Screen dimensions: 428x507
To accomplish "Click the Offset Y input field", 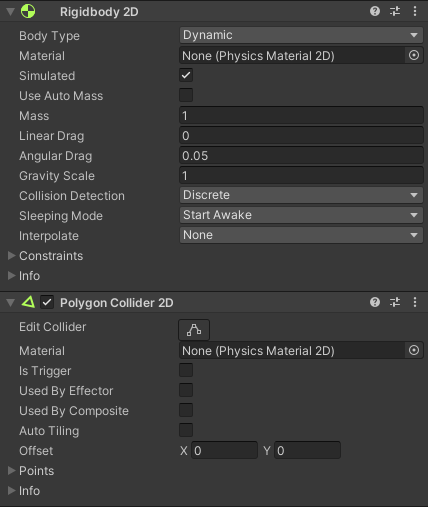I will coord(307,450).
